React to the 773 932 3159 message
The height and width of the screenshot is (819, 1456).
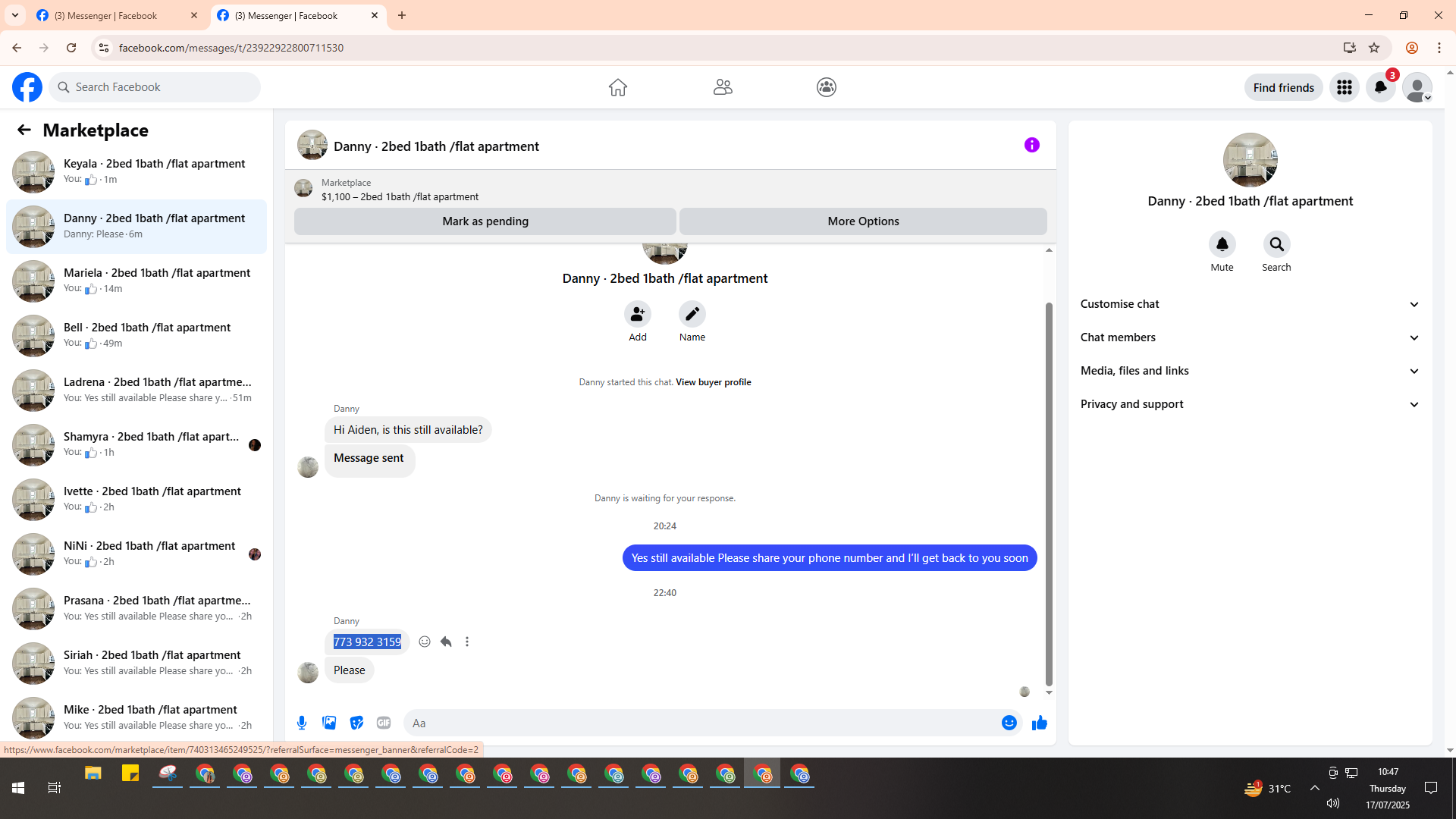click(x=425, y=642)
